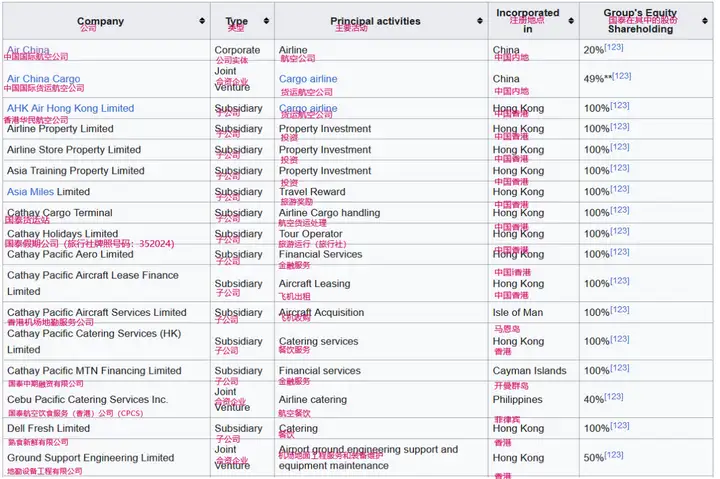Open reference [123] in MTN Financing Limited row

pyautogui.click(x=620, y=368)
